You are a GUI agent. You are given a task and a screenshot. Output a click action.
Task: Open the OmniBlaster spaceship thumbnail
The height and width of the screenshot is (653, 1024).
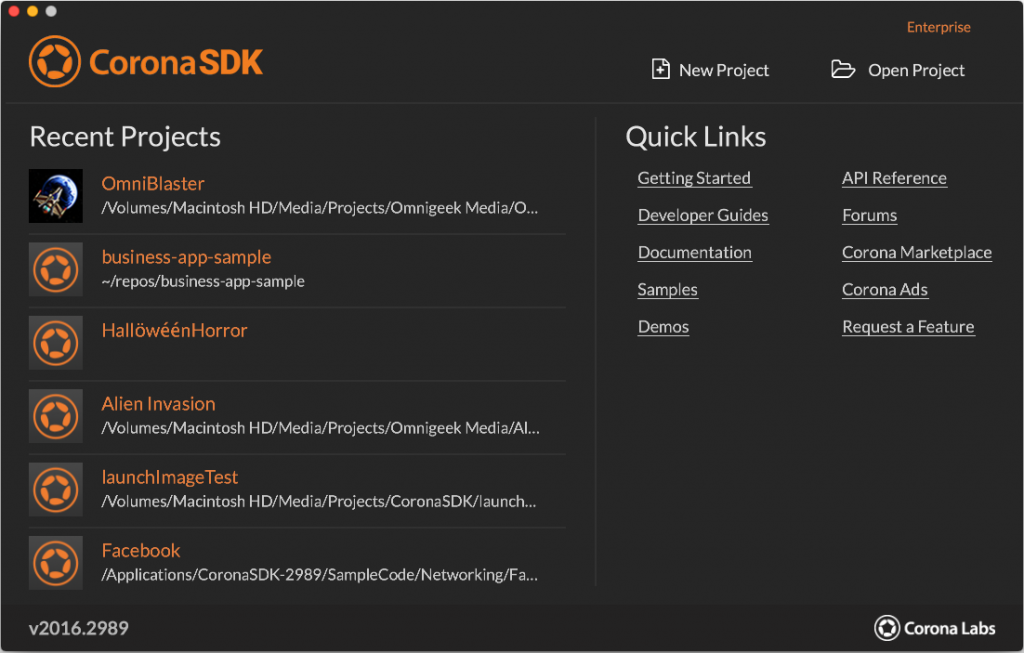(55, 196)
